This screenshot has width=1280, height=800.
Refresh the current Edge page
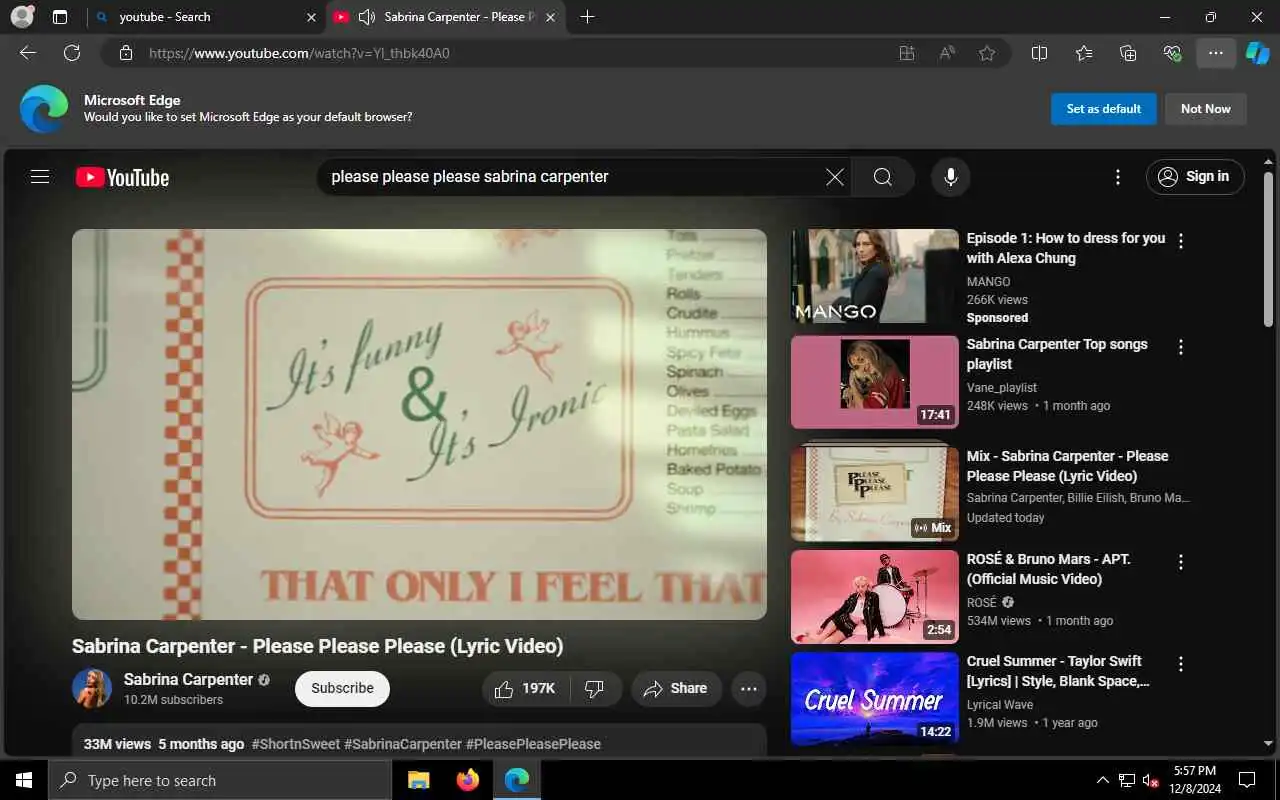click(72, 53)
